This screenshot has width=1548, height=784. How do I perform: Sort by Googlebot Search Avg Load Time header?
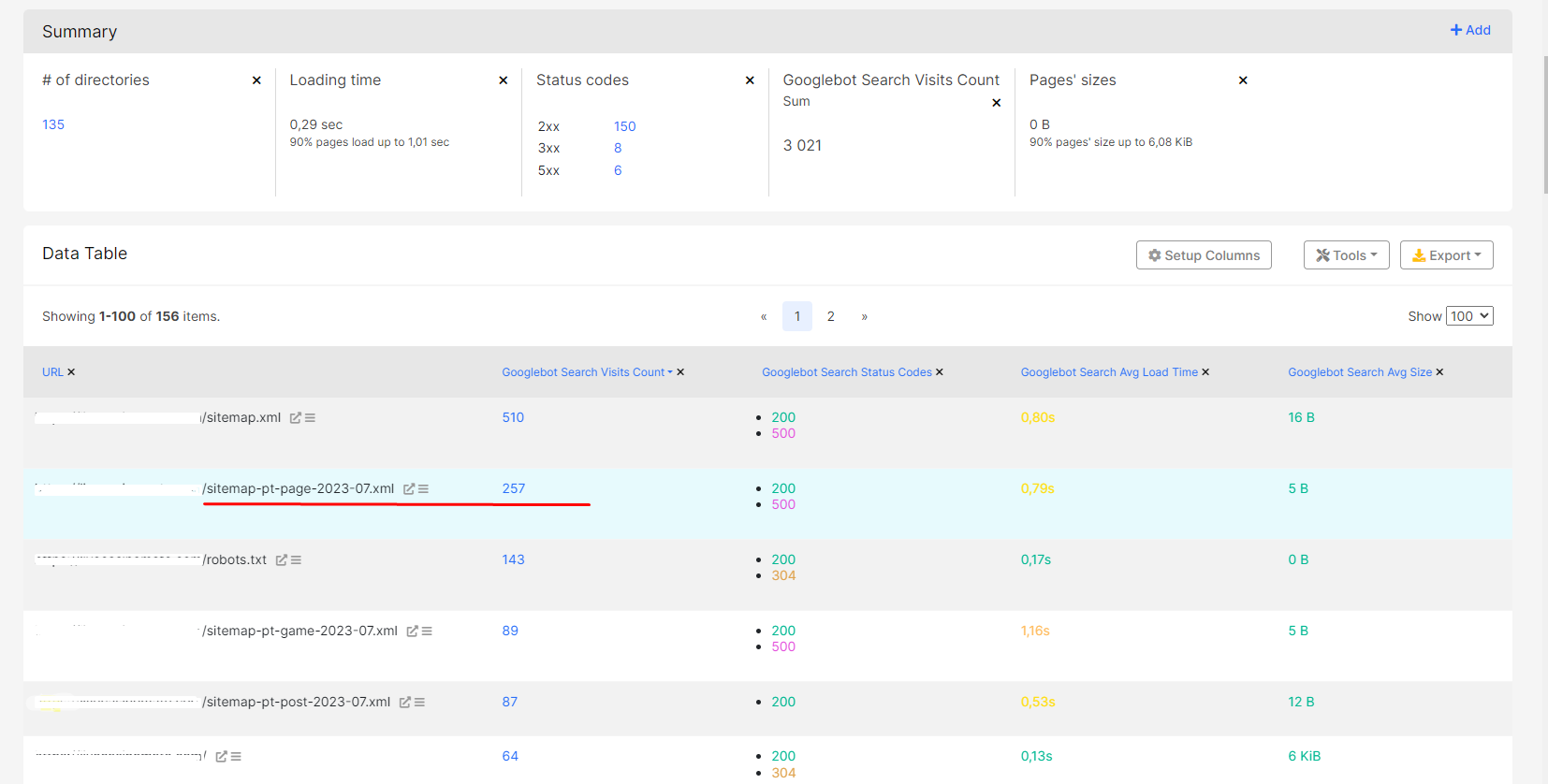(x=1109, y=372)
